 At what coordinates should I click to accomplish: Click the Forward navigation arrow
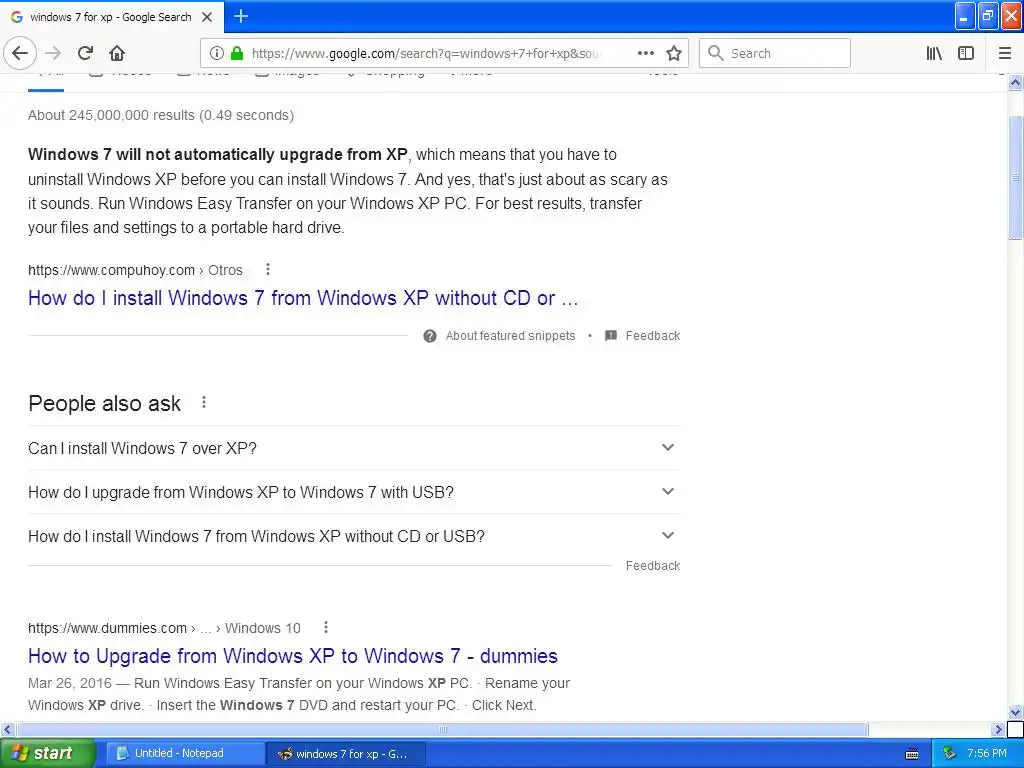pyautogui.click(x=53, y=53)
